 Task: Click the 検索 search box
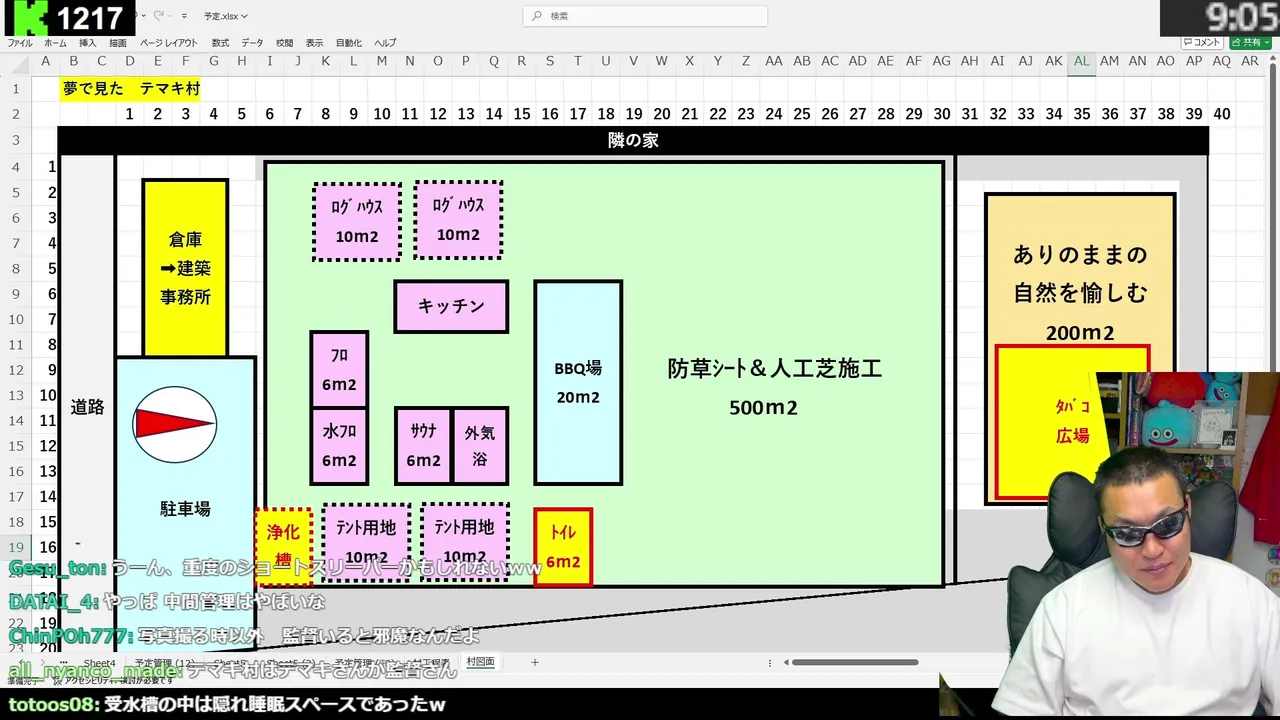click(x=645, y=16)
